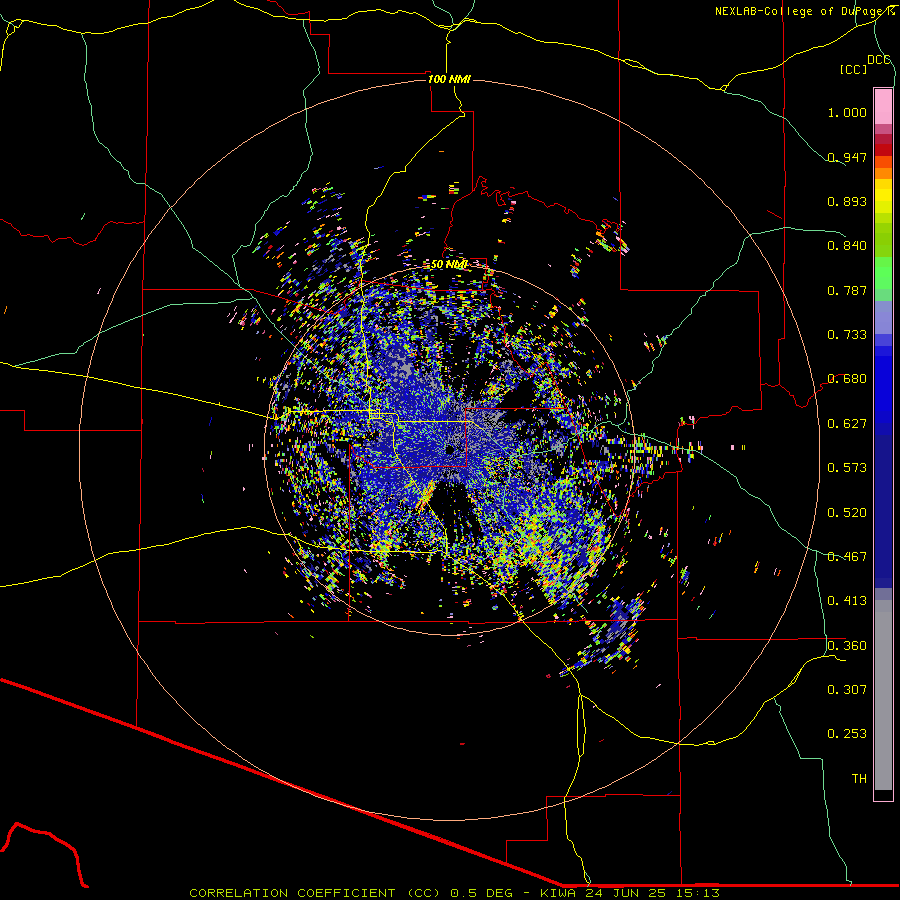Click the CORRELATION COEFFICIENT product title caption
Image resolution: width=900 pixels, height=900 pixels.
click(315, 893)
